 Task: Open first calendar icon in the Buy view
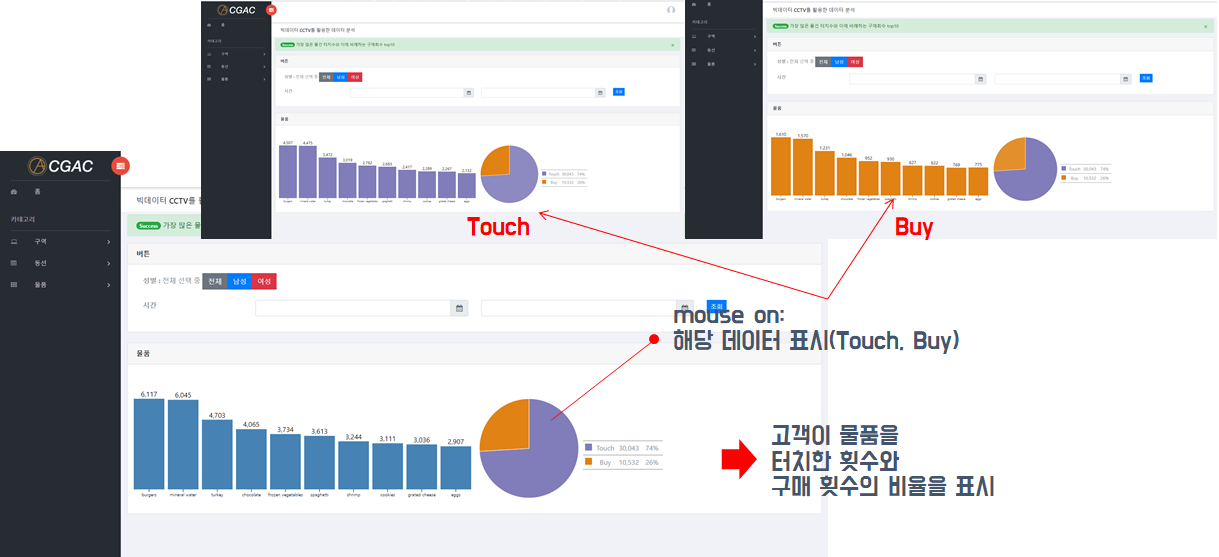pyautogui.click(x=980, y=79)
